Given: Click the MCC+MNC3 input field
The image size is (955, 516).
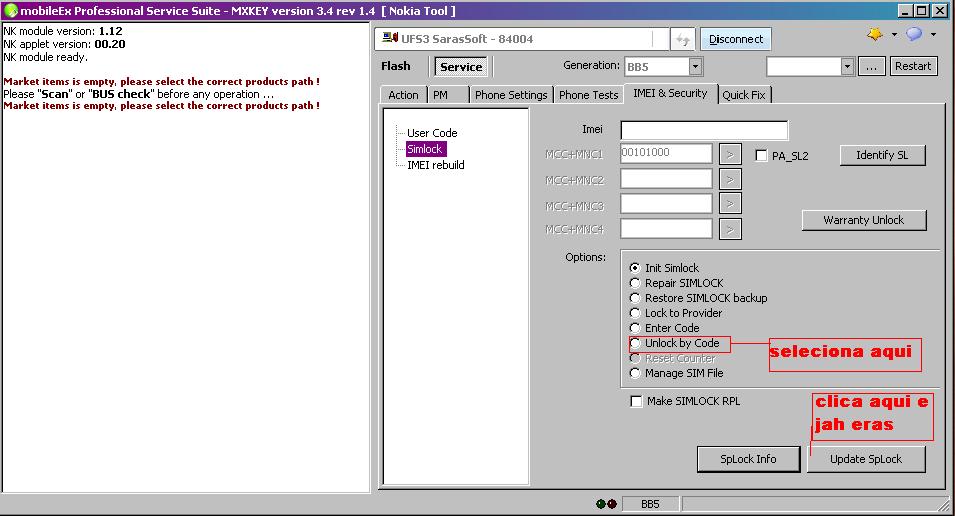Looking at the screenshot, I should [x=666, y=204].
